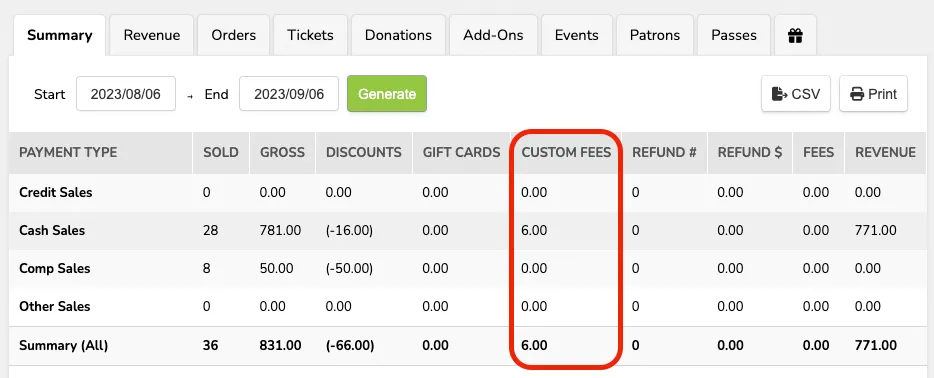The height and width of the screenshot is (378, 934).
Task: Click the GIFT CARDS column header
Action: point(462,152)
